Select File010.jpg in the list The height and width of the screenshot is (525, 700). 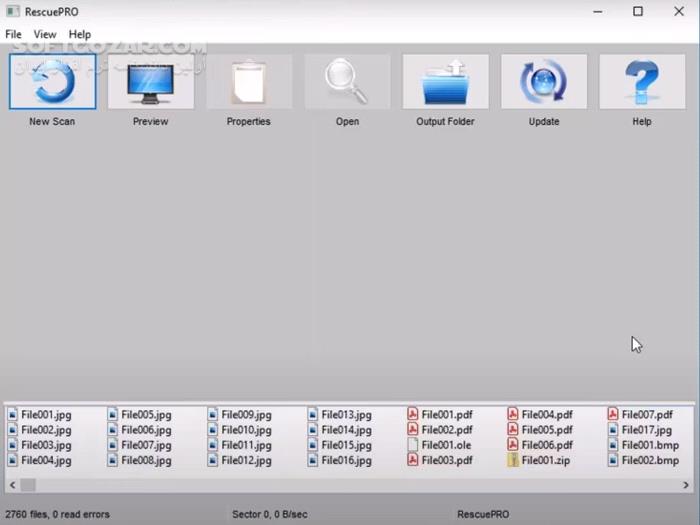tap(240, 430)
